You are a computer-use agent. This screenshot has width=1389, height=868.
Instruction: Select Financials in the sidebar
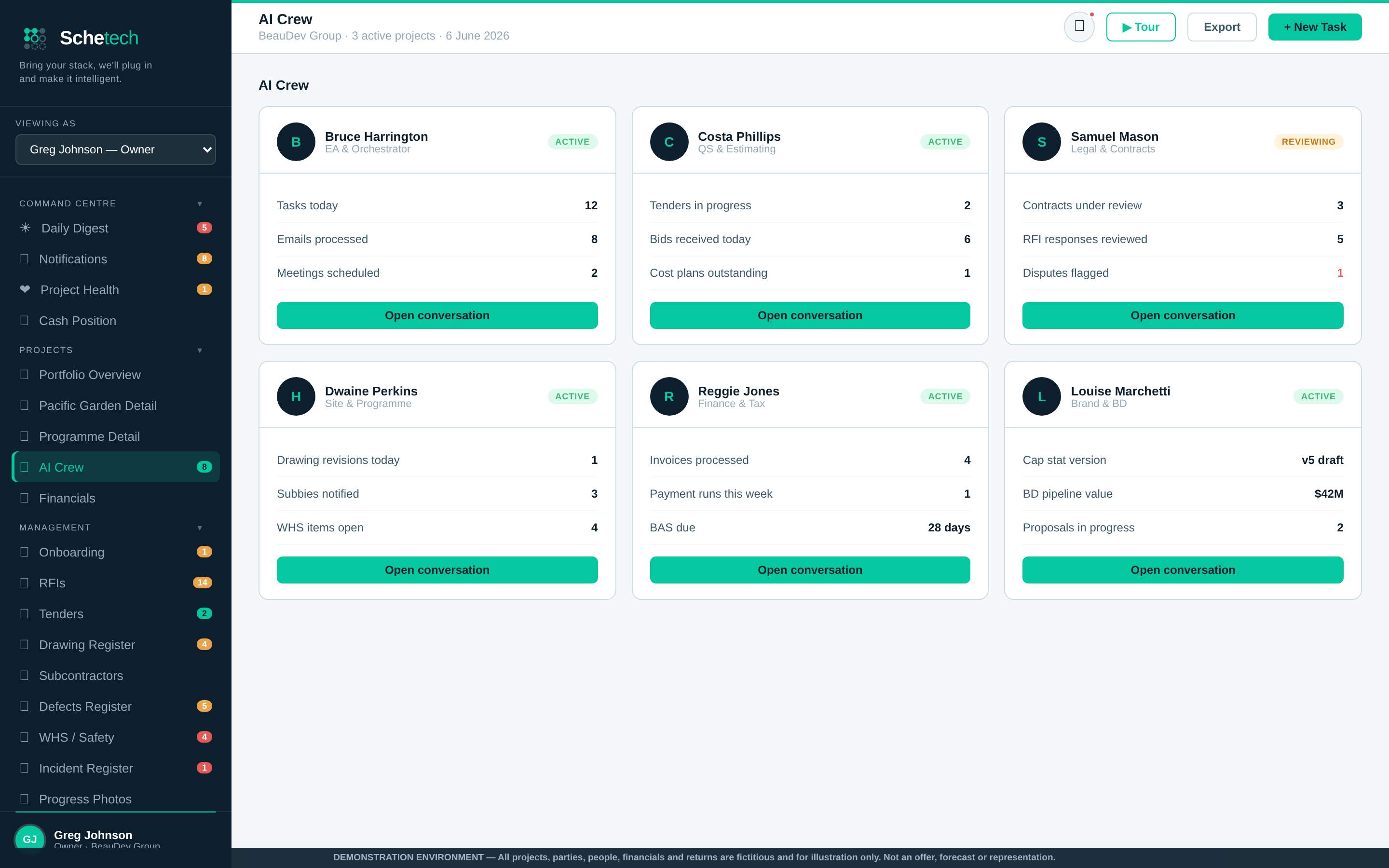[116, 498]
